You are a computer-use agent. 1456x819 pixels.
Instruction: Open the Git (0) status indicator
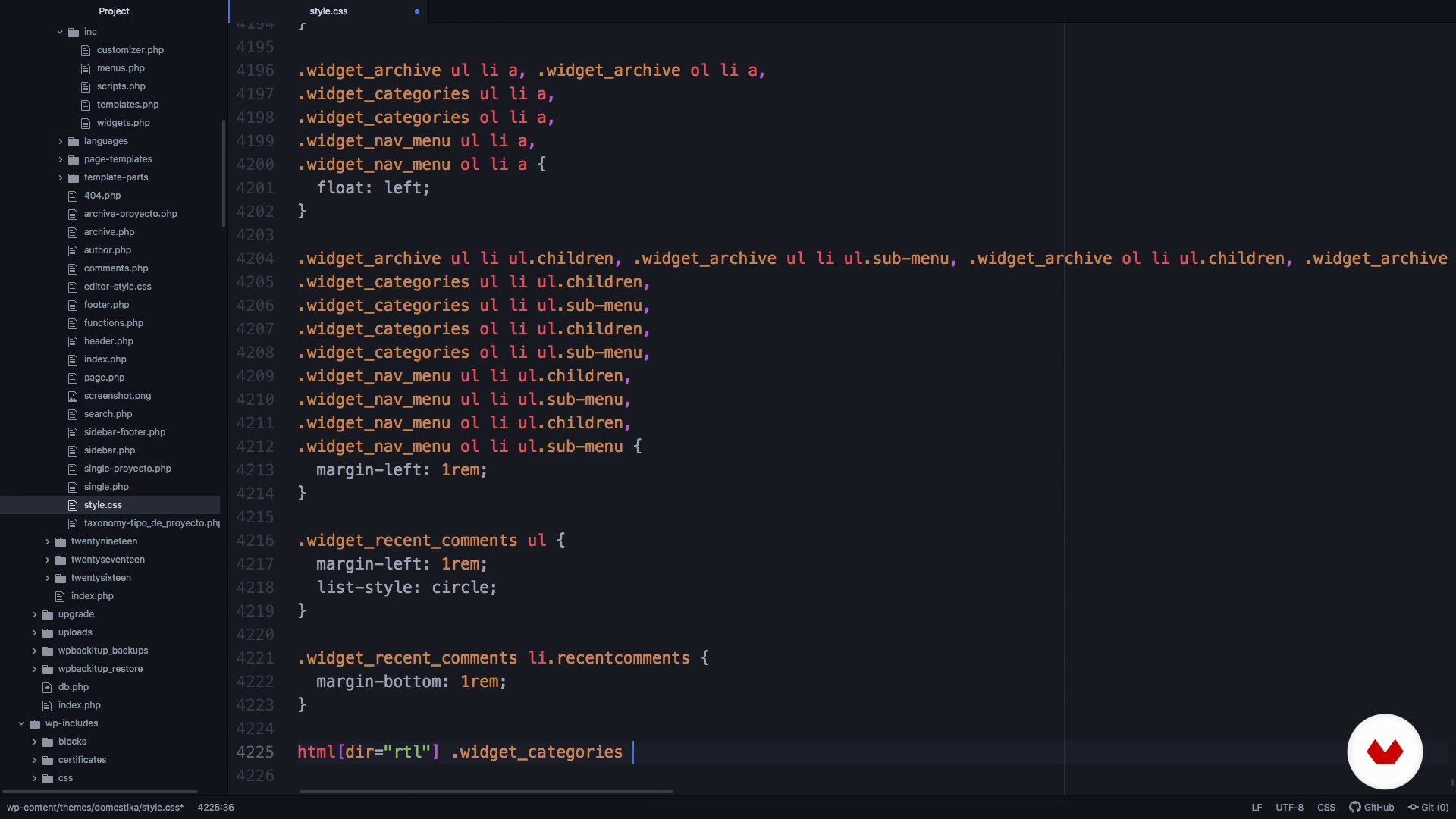1428,807
